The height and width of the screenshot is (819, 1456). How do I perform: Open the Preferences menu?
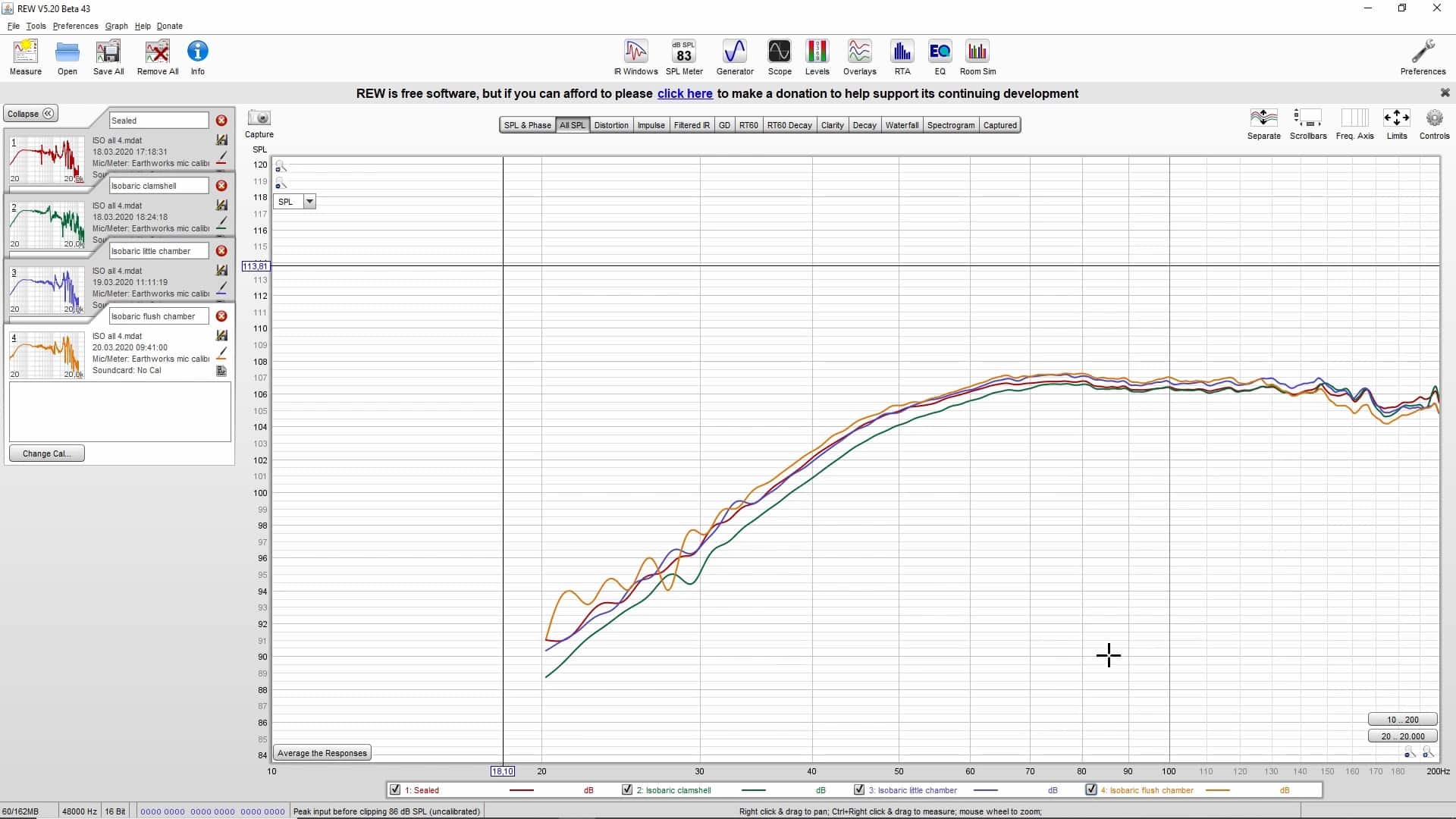pos(75,26)
